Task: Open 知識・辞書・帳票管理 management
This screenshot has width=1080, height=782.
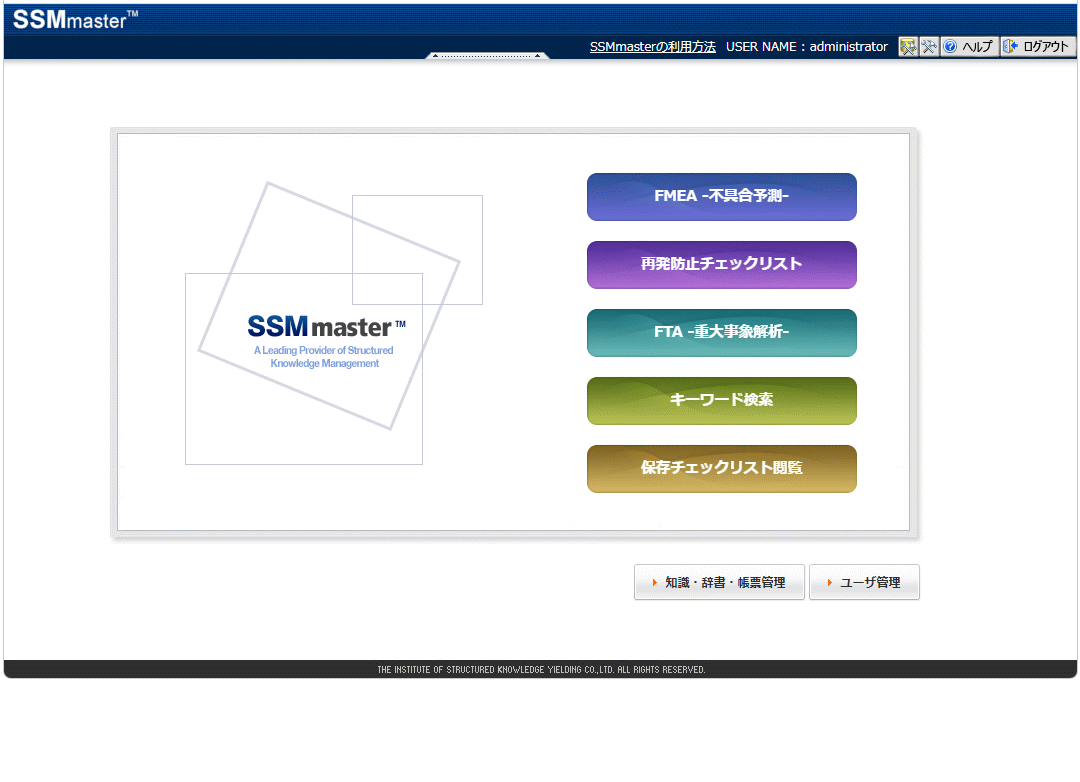Action: [x=719, y=582]
